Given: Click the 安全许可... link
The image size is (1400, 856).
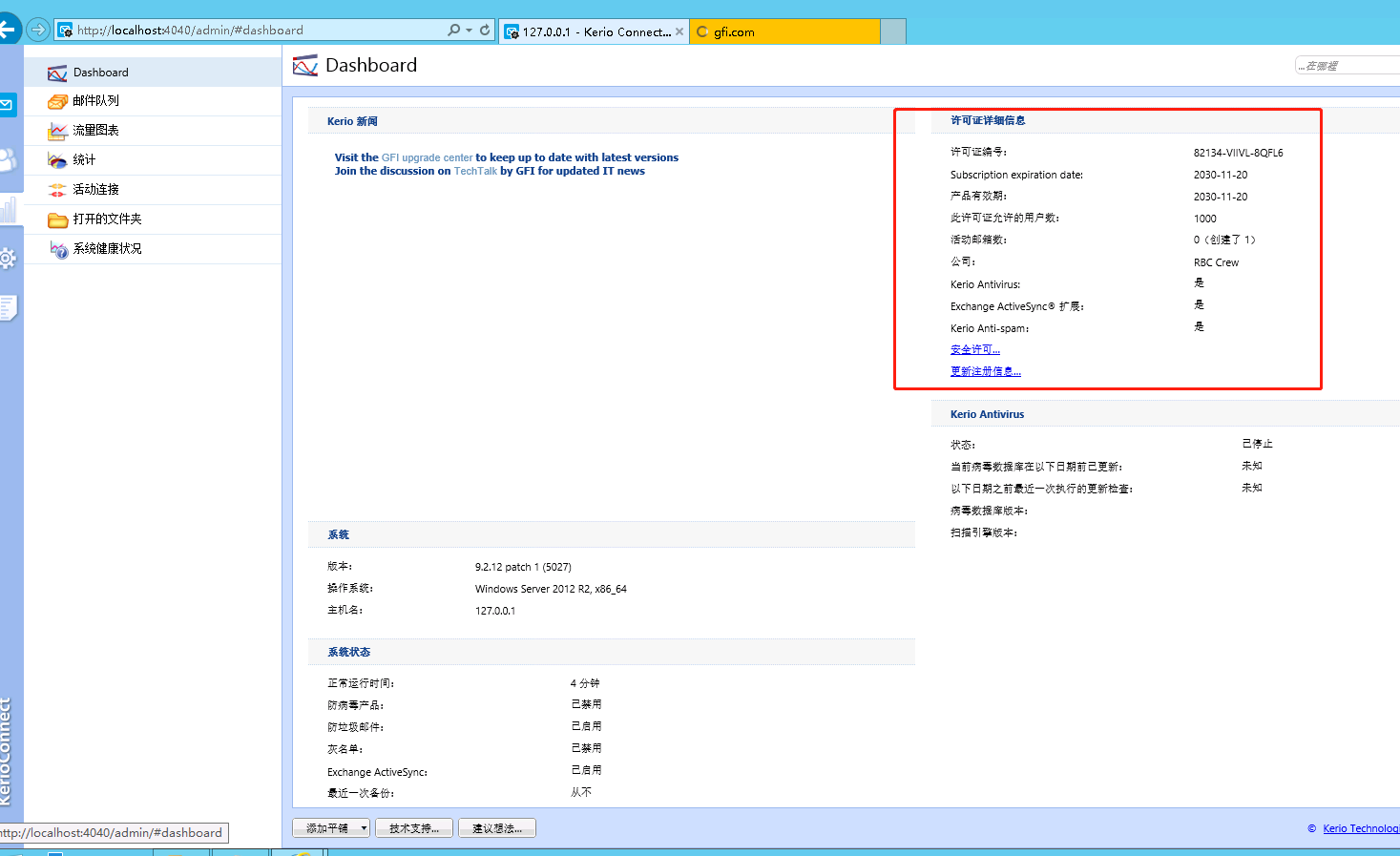Looking at the screenshot, I should pos(975,349).
